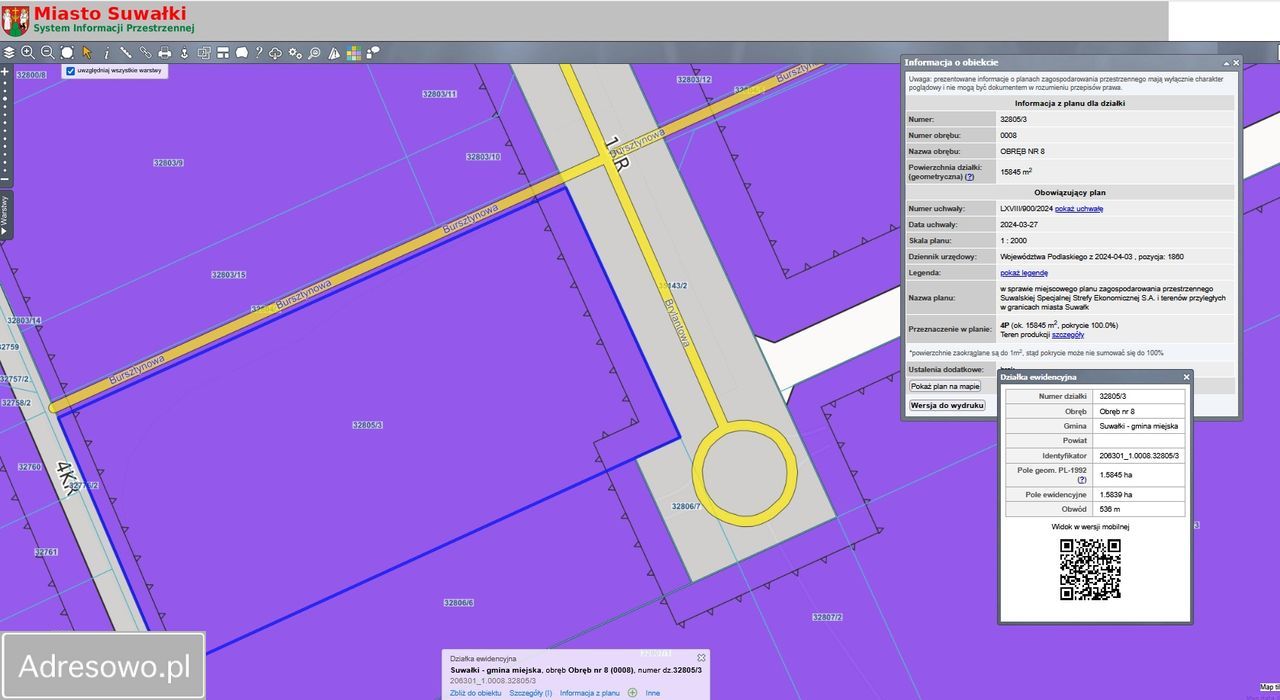Activate the orange arrow selection tool
The height and width of the screenshot is (700, 1280).
87,53
